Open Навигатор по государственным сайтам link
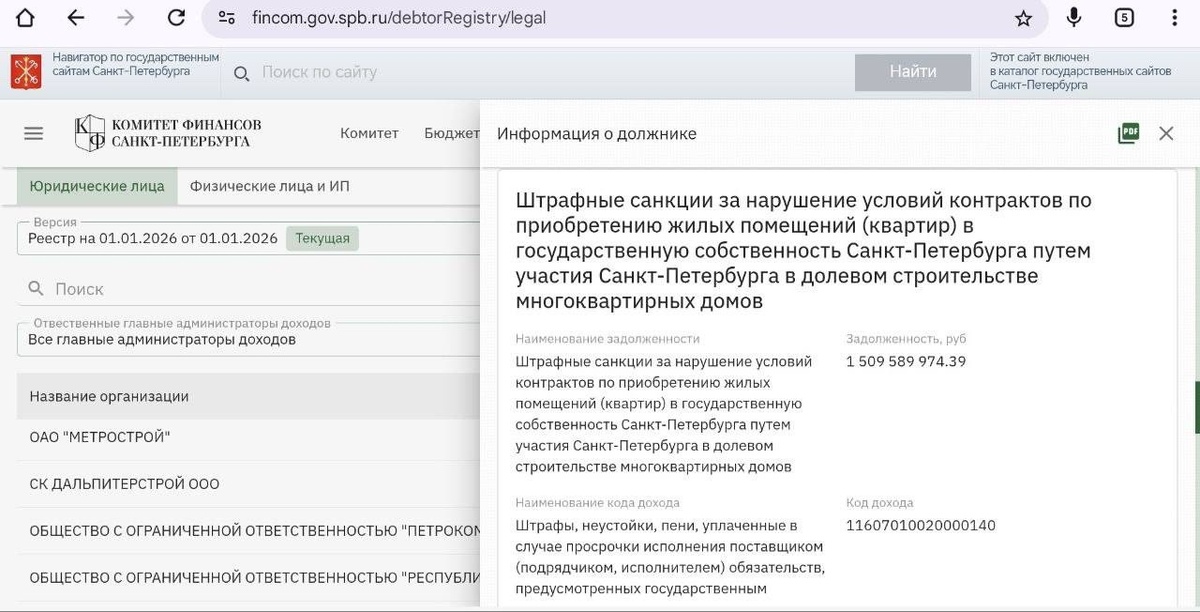This screenshot has width=1200, height=612. pyautogui.click(x=135, y=65)
